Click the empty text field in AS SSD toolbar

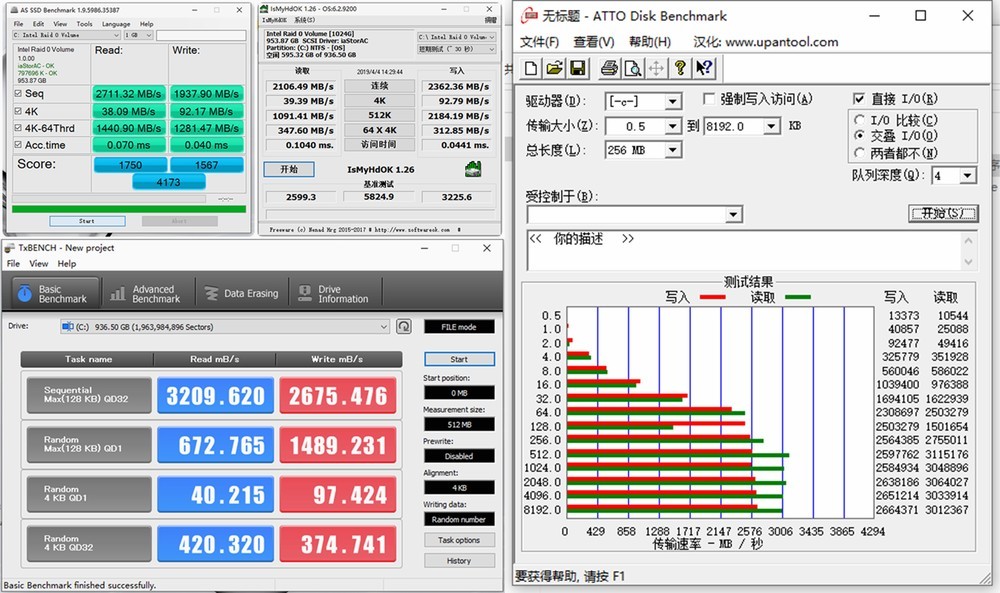[201, 35]
